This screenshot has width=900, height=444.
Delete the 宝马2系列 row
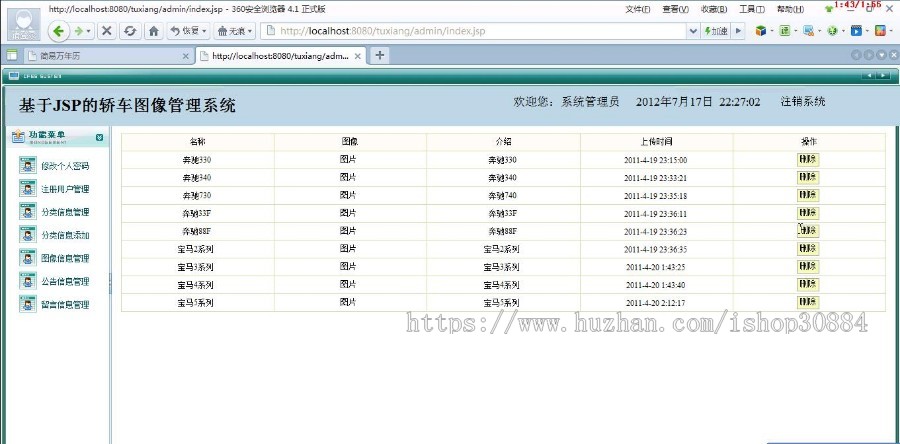click(808, 249)
